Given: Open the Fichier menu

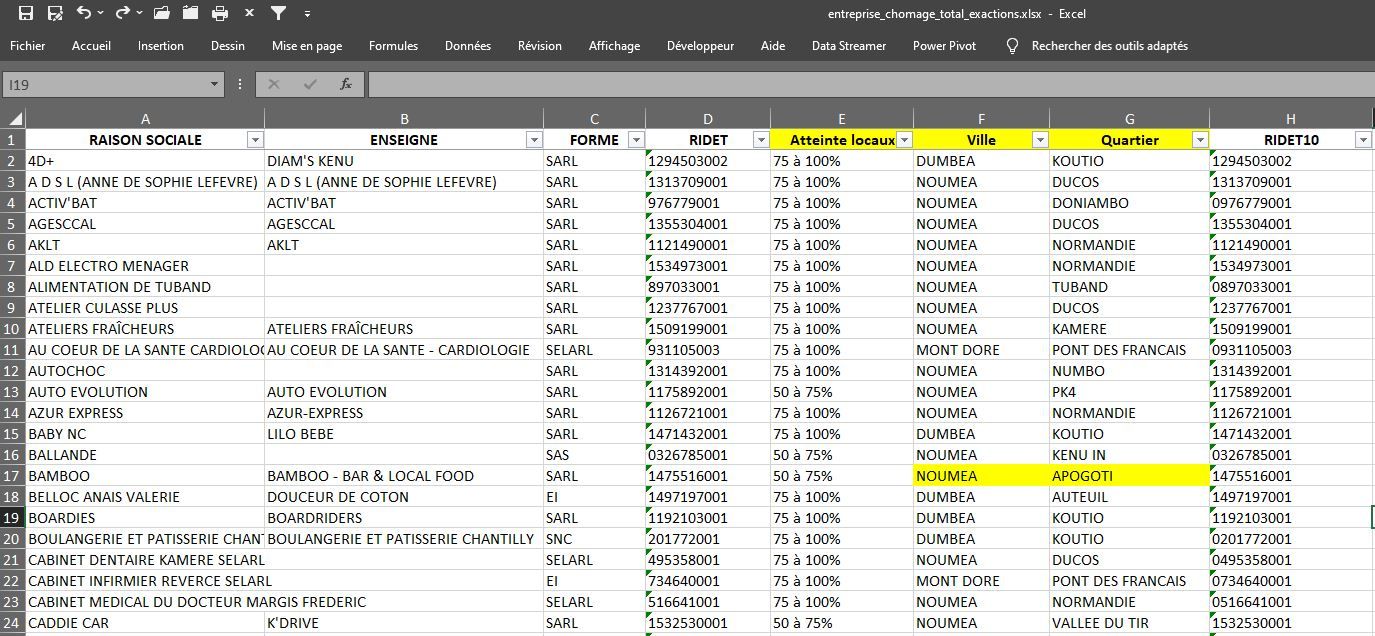Looking at the screenshot, I should click(27, 46).
